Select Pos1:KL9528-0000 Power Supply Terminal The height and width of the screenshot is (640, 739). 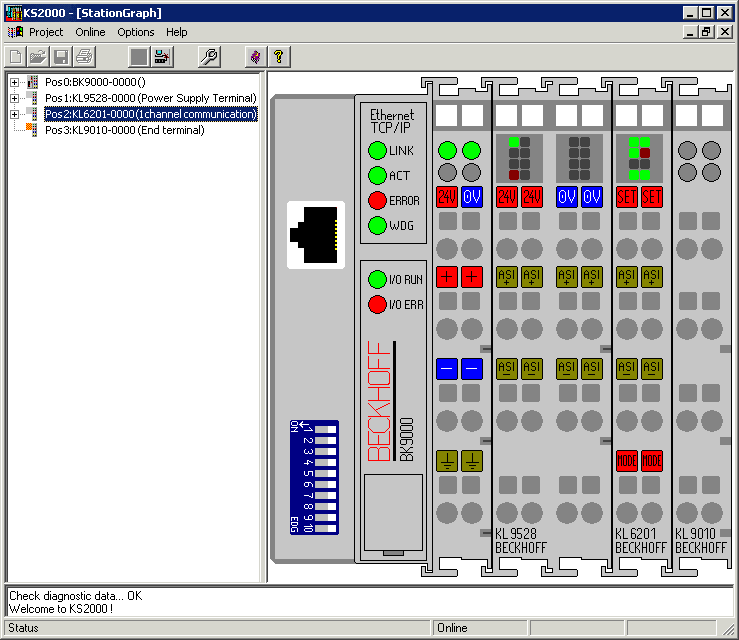[151, 98]
